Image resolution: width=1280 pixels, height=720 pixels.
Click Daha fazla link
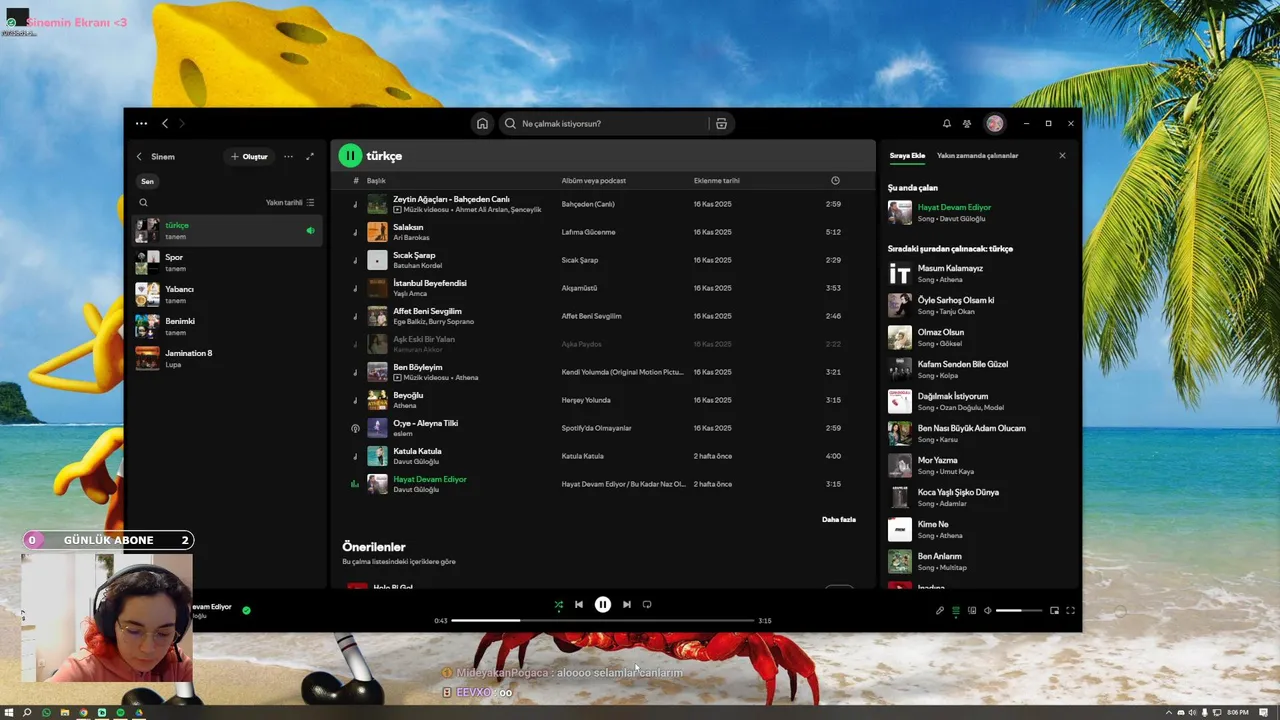coord(839,519)
